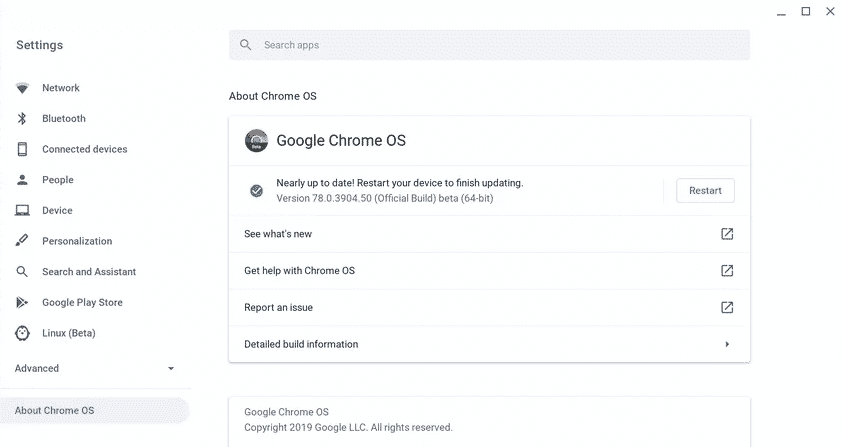Screen dimensions: 842x447
Task: Click the Network wifi icon in sidebar
Action: coord(22,88)
